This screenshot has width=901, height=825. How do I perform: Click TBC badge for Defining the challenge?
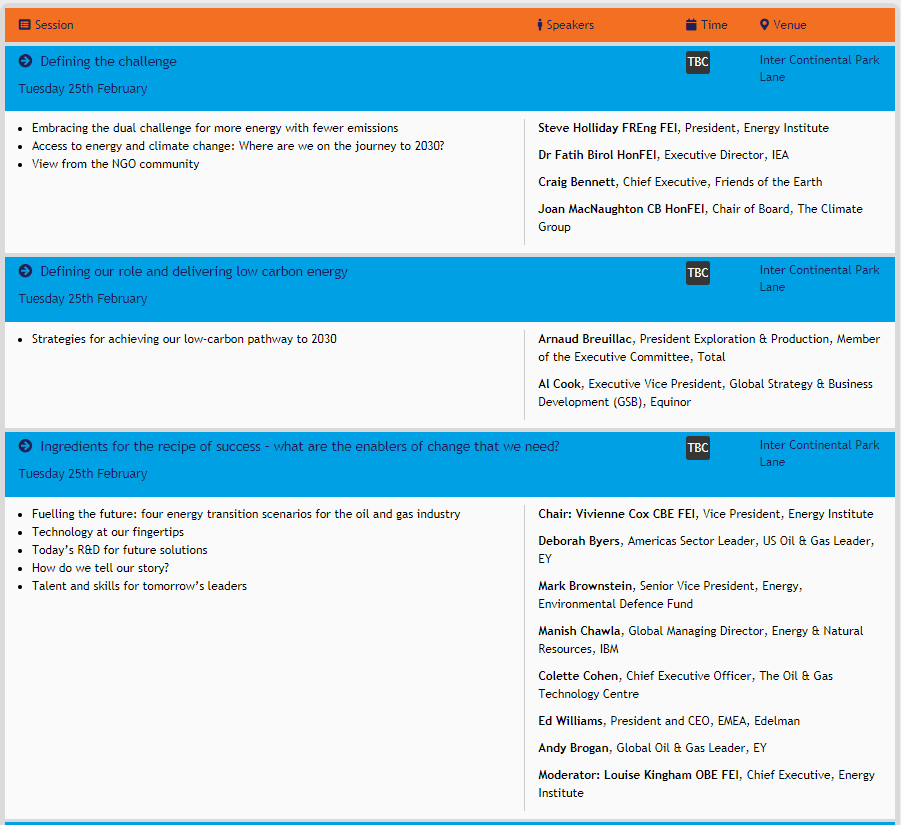tap(697, 62)
